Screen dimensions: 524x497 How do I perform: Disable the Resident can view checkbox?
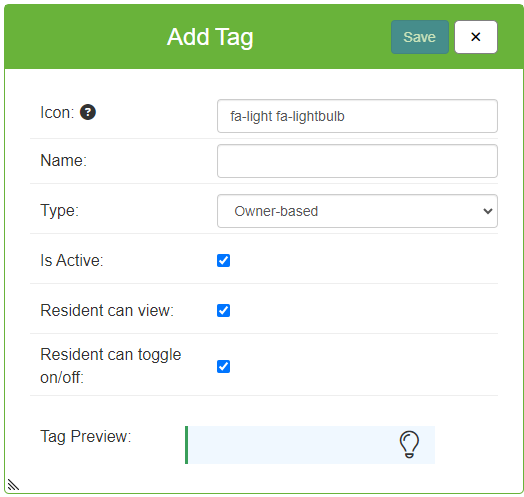point(223,310)
